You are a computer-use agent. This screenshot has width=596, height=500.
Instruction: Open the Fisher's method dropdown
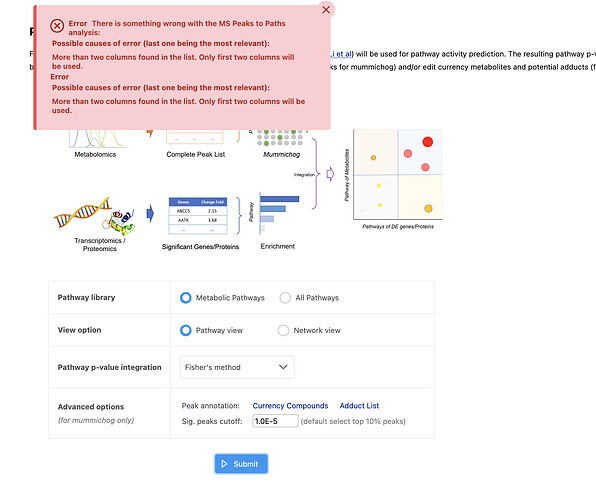pos(237,367)
